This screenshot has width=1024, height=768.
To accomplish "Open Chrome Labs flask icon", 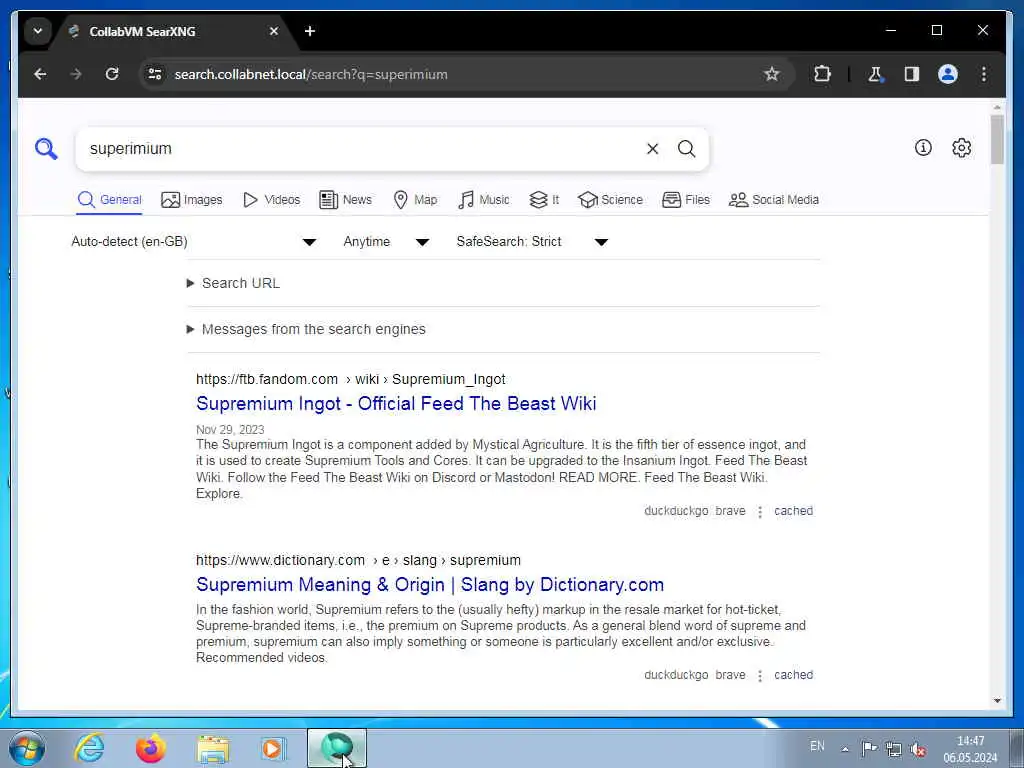I will pos(875,74).
